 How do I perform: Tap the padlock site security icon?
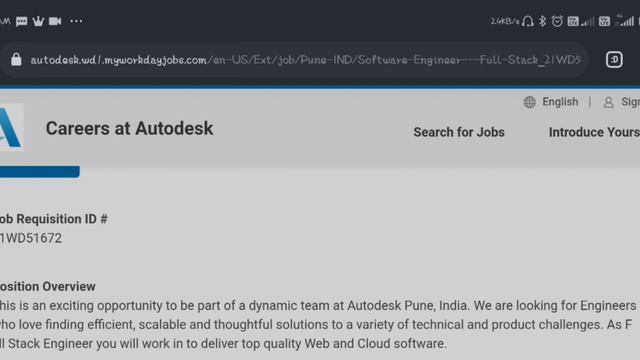click(x=16, y=60)
